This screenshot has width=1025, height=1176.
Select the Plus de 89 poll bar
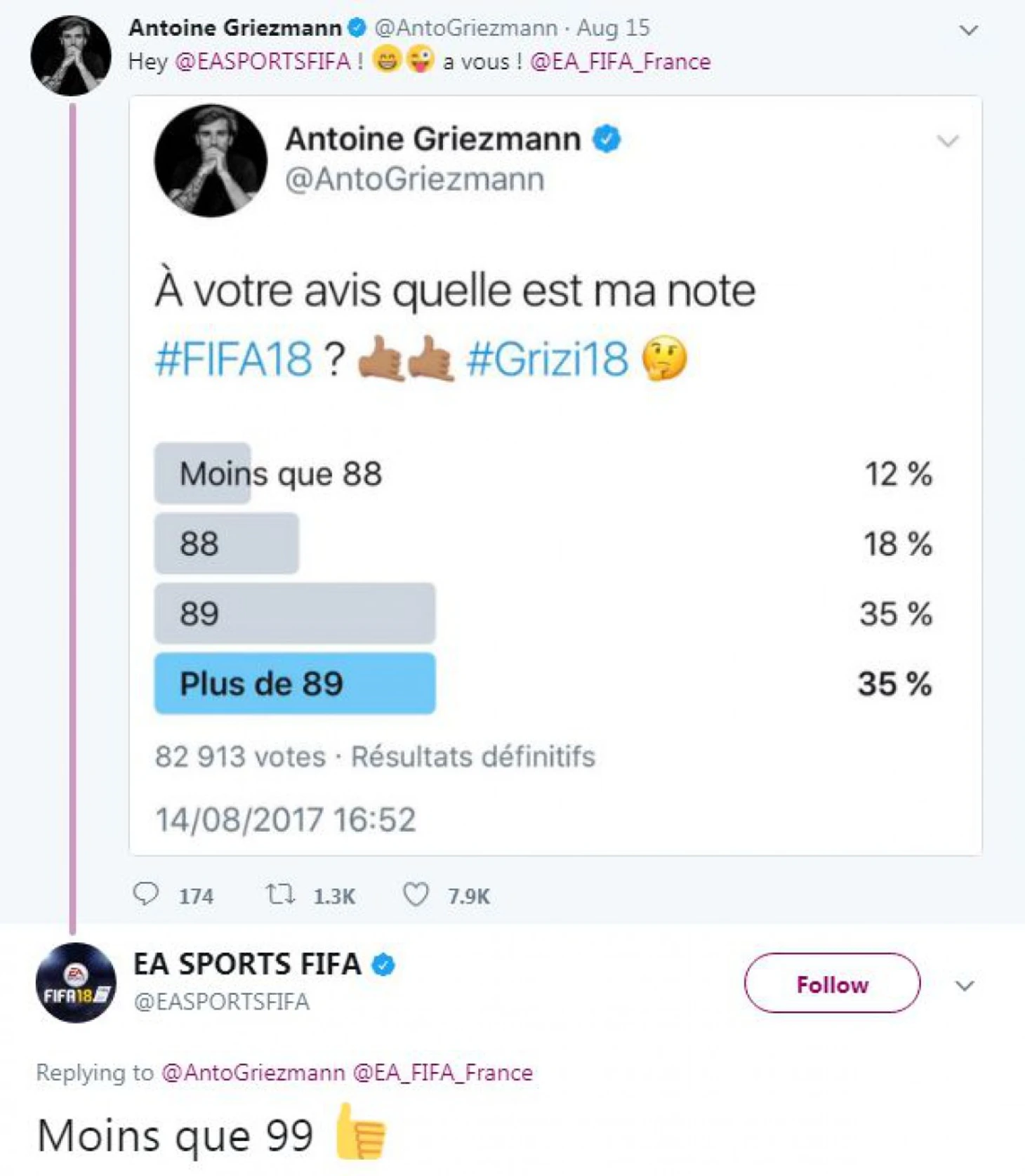pyautogui.click(x=295, y=683)
